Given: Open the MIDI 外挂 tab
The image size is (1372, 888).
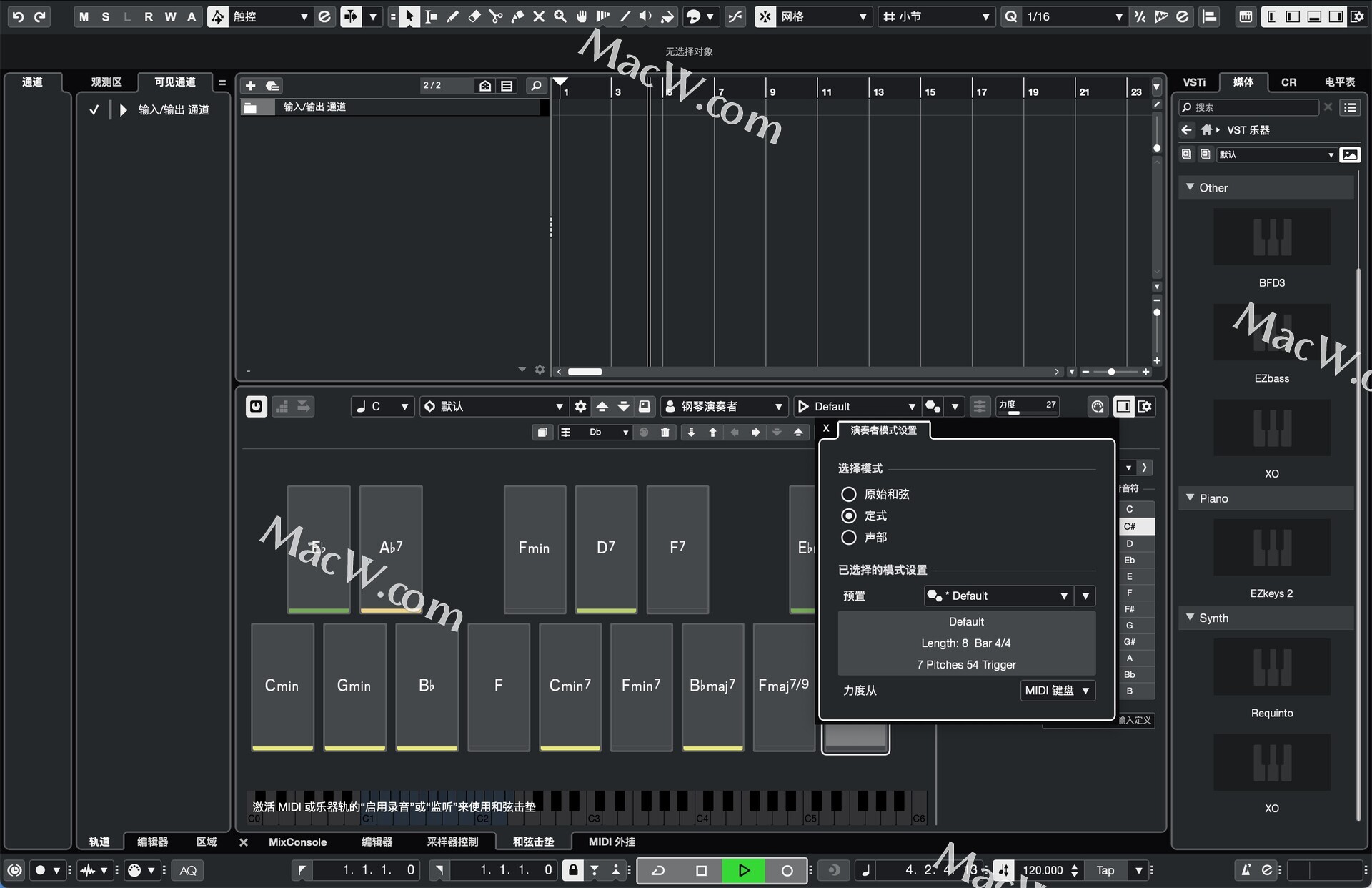Looking at the screenshot, I should [x=612, y=842].
